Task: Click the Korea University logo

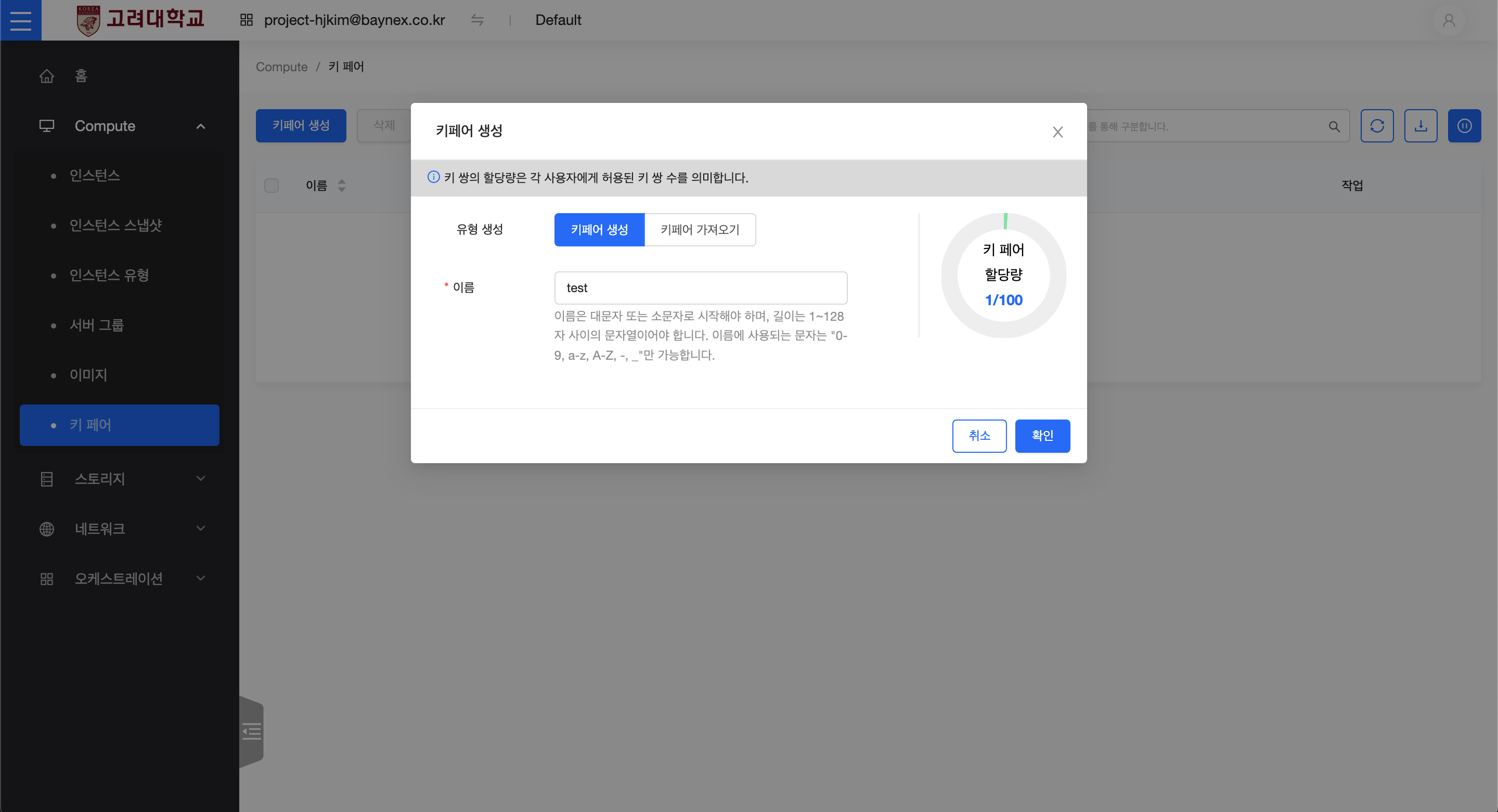Action: 140,20
